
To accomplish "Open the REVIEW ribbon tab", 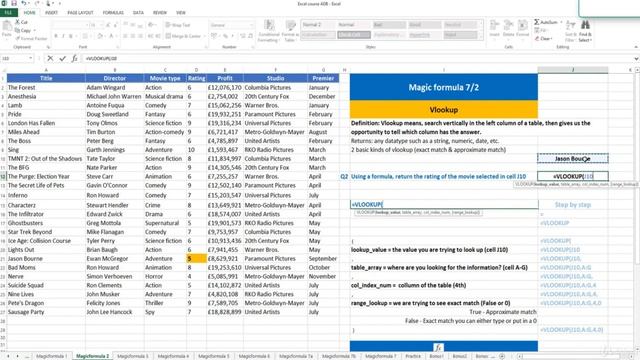I will [160, 13].
